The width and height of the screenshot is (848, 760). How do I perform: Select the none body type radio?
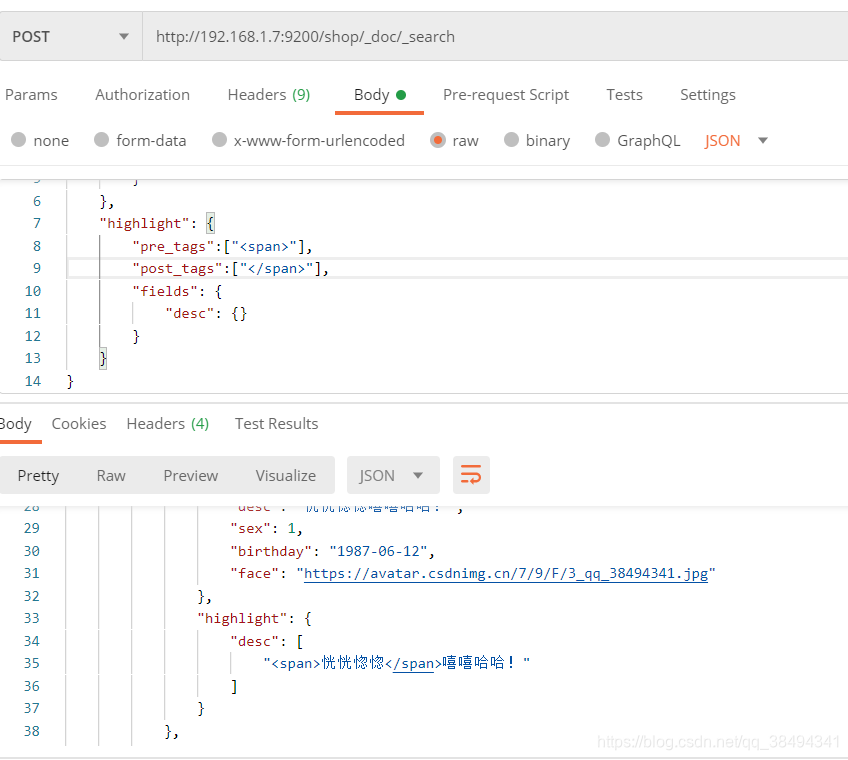click(19, 140)
